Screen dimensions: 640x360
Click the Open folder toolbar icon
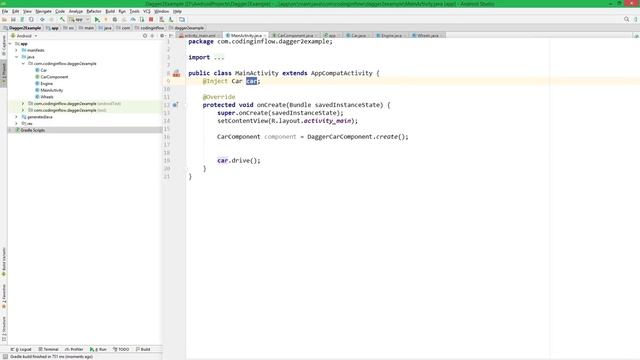click(4, 20)
